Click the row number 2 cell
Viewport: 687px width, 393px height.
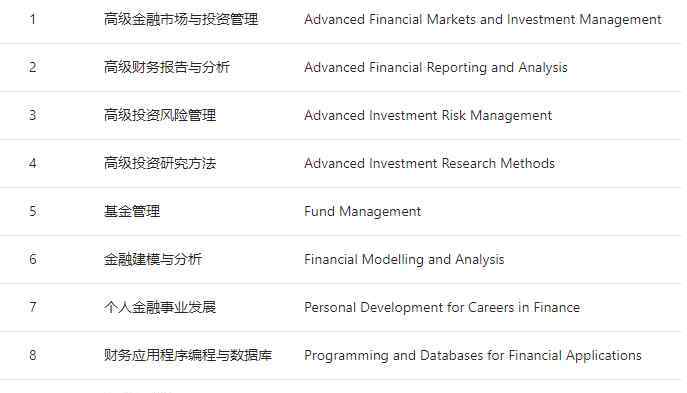click(x=33, y=67)
